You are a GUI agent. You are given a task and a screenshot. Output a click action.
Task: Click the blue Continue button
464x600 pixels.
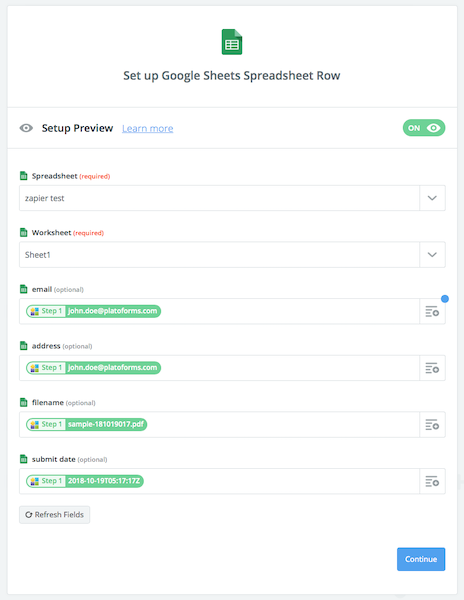[421, 559]
